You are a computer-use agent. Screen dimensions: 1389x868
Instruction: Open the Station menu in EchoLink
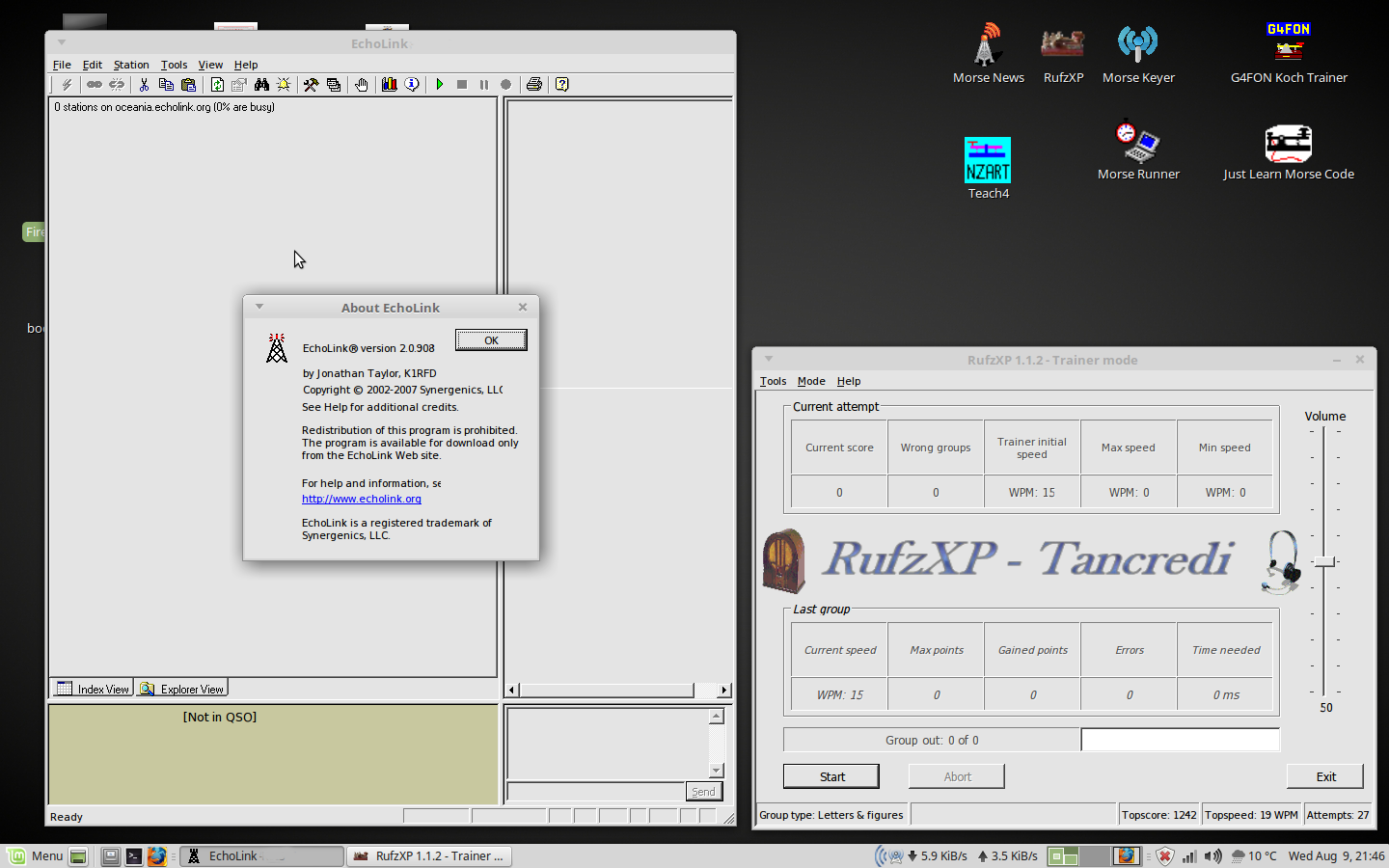(x=131, y=65)
